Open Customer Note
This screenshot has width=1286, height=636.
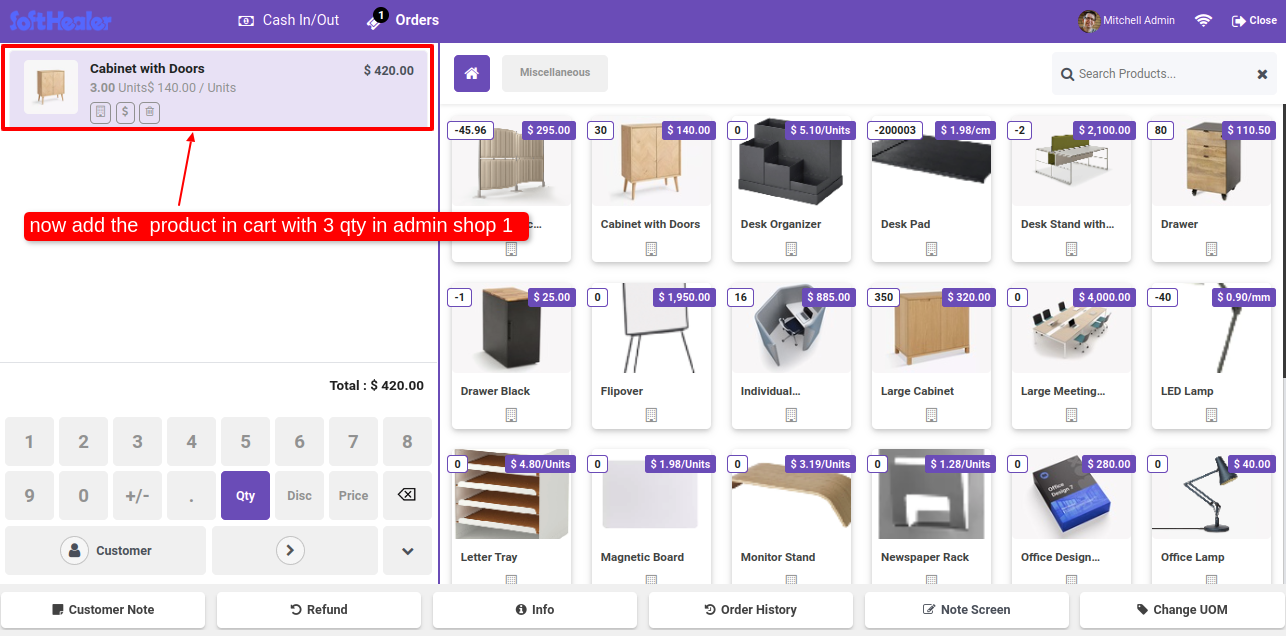point(103,610)
